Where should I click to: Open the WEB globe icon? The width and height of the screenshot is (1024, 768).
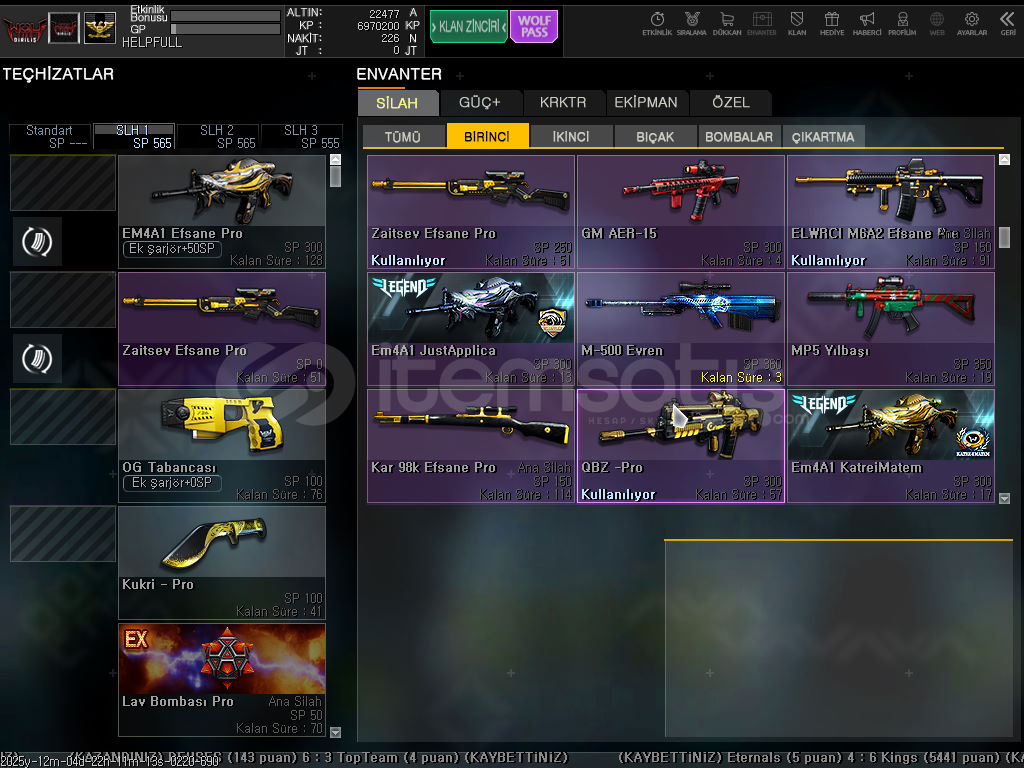(x=936, y=24)
